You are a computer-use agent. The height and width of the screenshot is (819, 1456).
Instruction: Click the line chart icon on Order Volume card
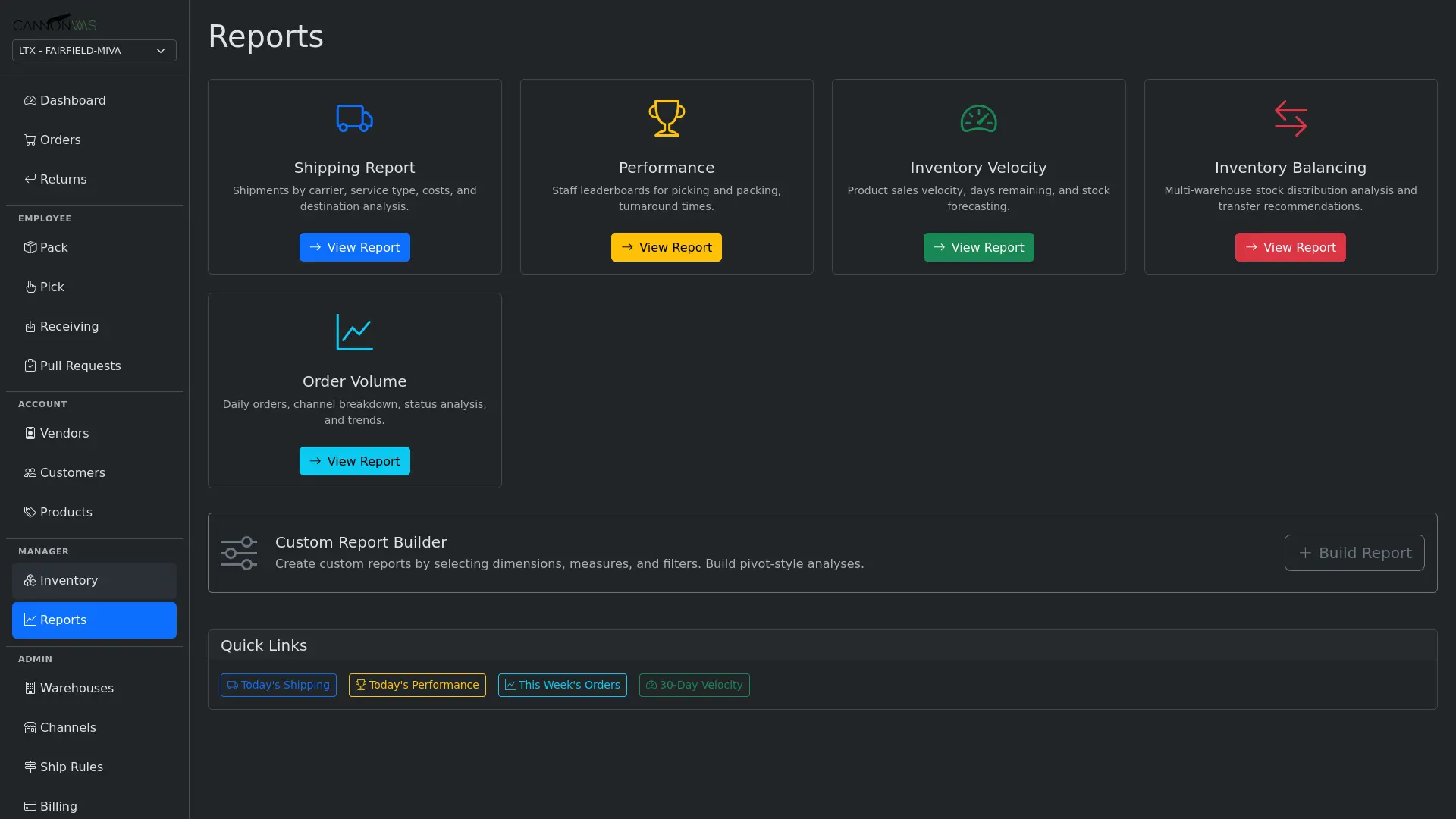pyautogui.click(x=354, y=332)
